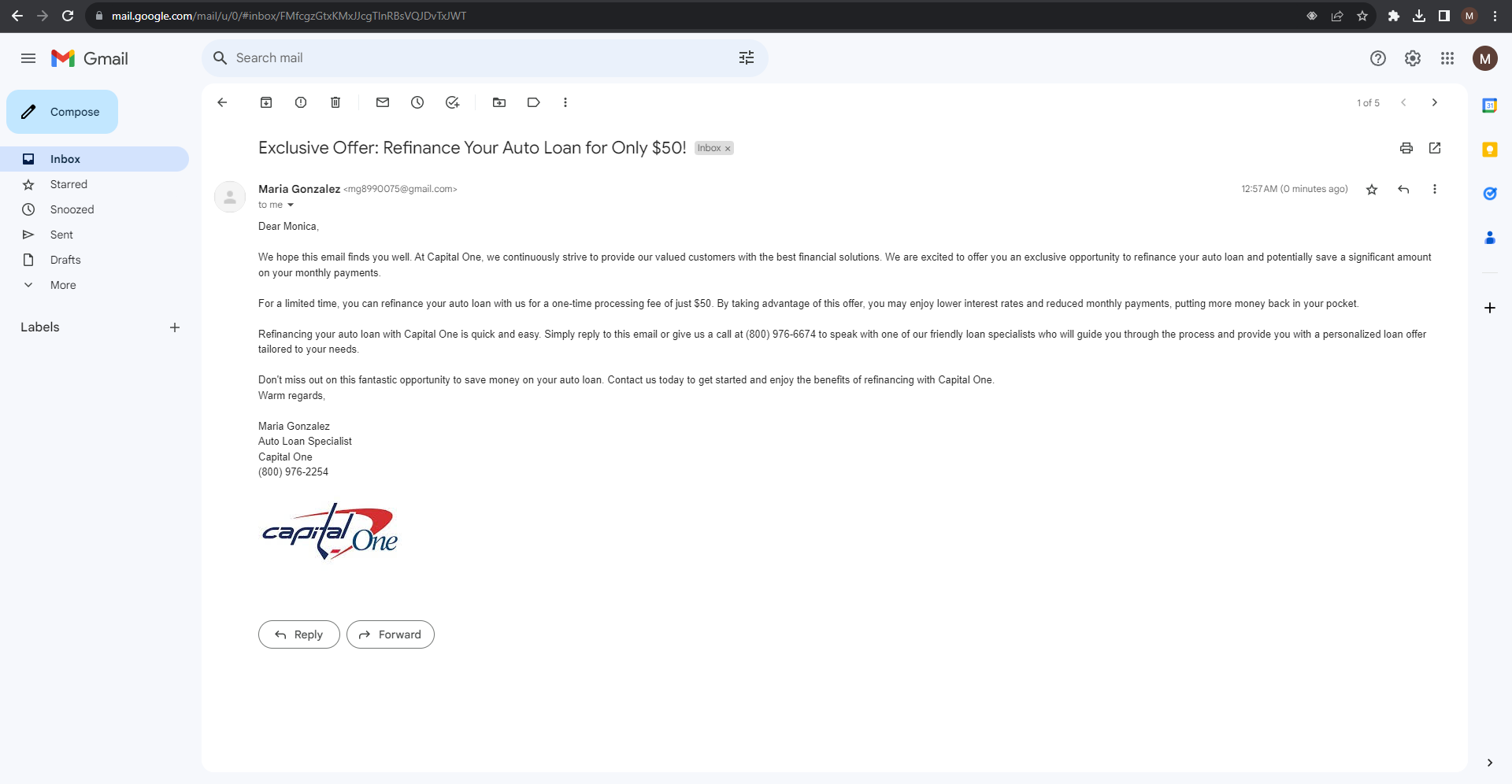The width and height of the screenshot is (1512, 784).
Task: Move email to a folder
Action: coord(499,102)
